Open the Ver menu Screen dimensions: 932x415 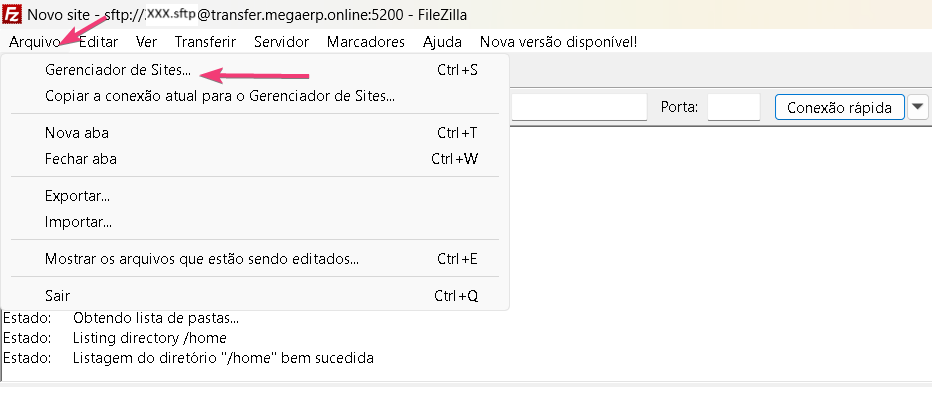coord(146,42)
